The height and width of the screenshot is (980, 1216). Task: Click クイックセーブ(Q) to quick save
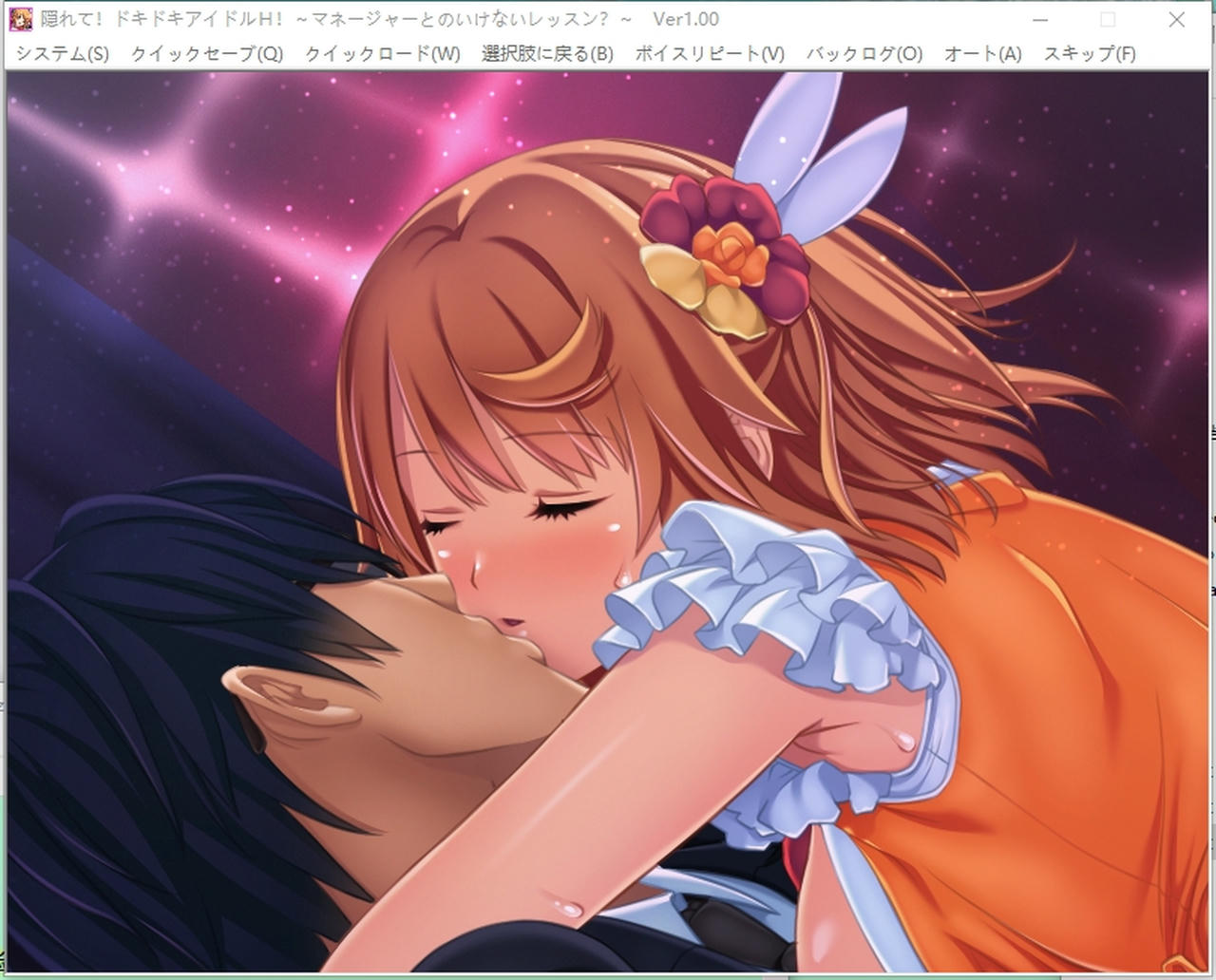pyautogui.click(x=207, y=53)
